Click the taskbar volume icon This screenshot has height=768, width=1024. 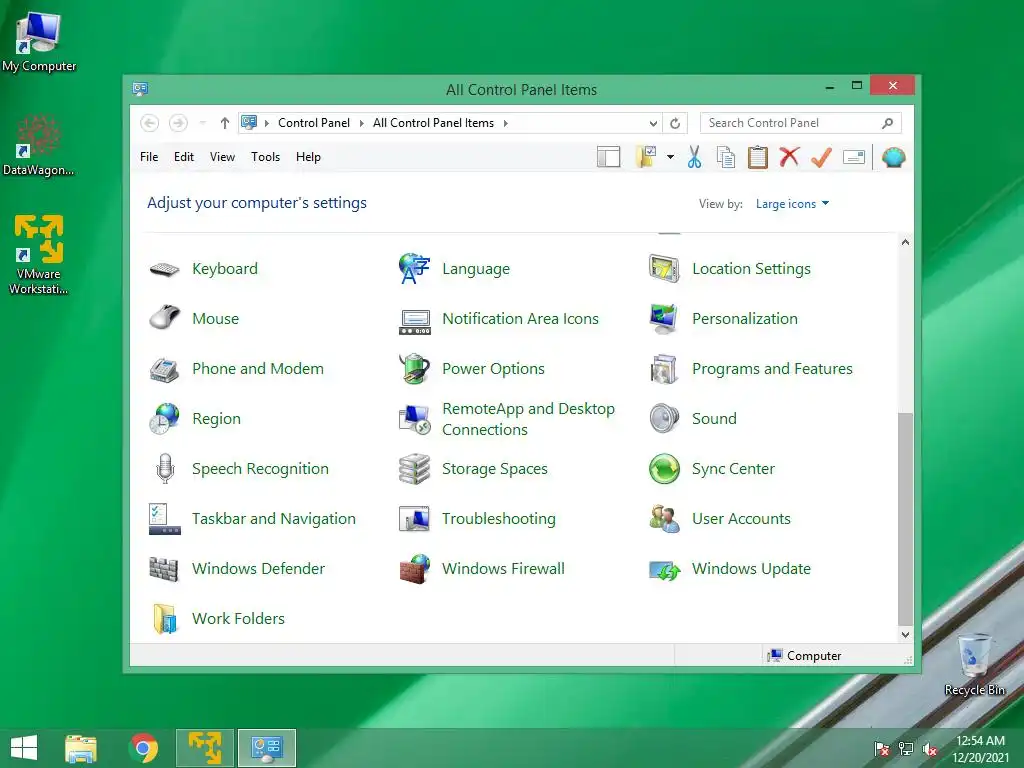pos(930,749)
